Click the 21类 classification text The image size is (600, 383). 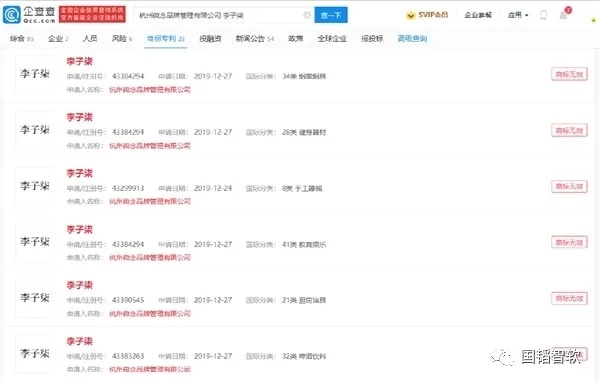click(x=304, y=300)
